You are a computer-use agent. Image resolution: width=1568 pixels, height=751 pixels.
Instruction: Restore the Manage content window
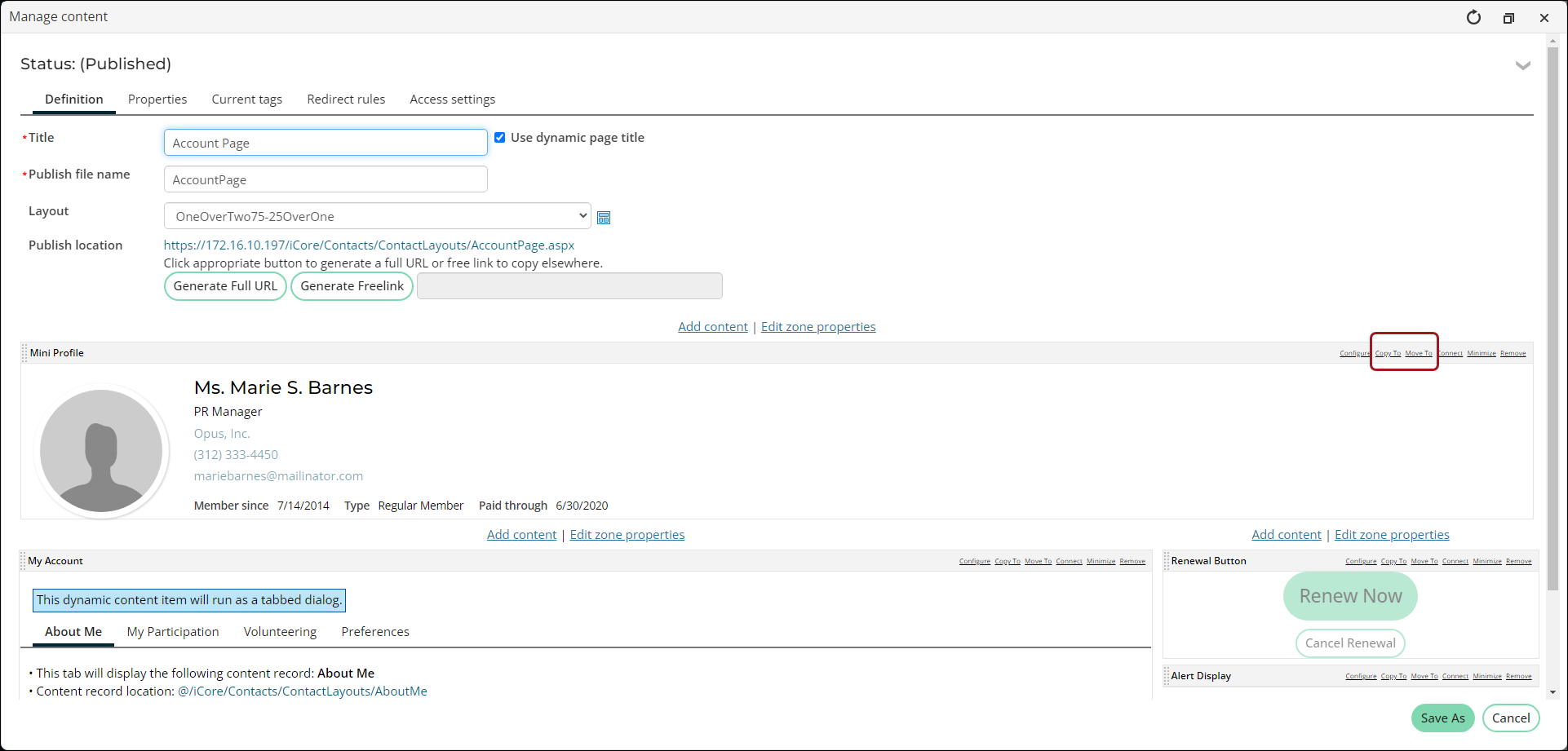click(1508, 18)
